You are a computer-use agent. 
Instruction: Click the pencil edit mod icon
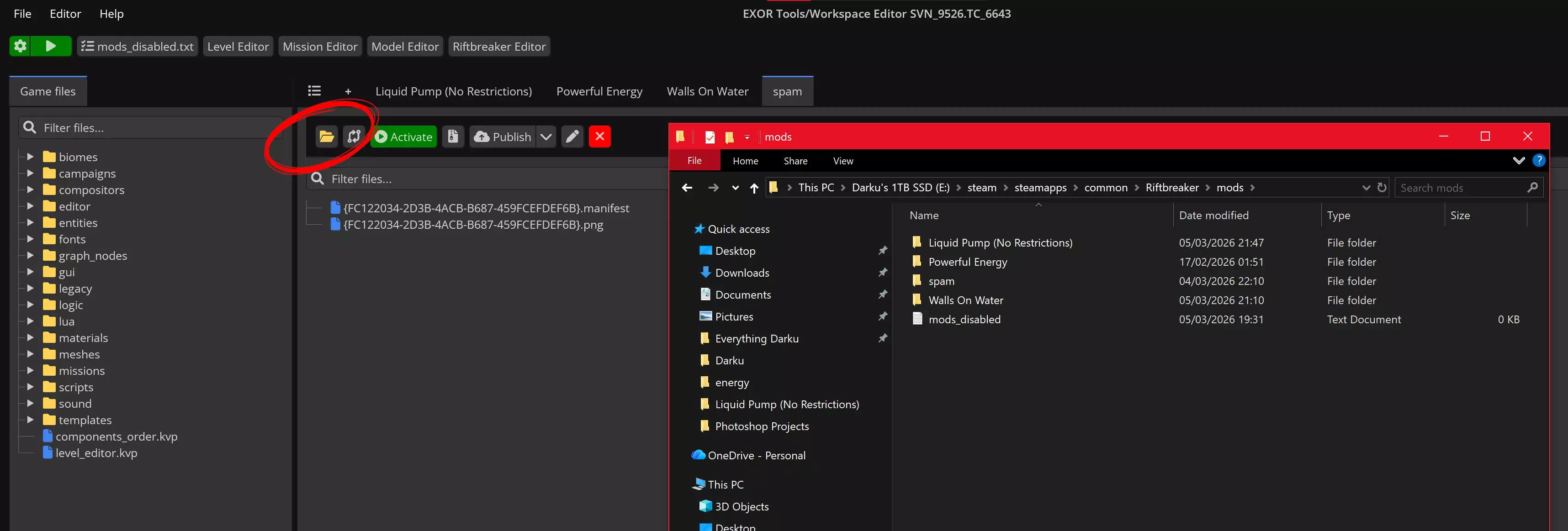tap(572, 137)
